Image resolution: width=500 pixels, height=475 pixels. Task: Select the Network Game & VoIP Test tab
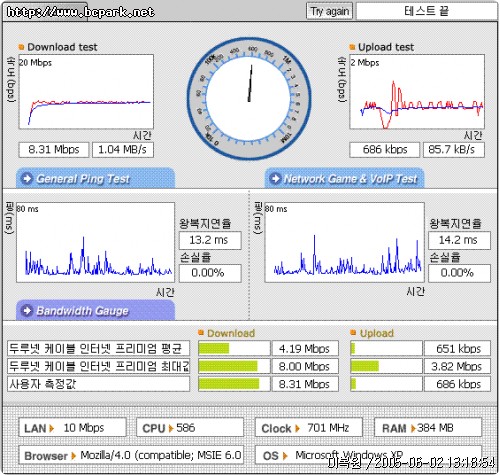coord(344,178)
